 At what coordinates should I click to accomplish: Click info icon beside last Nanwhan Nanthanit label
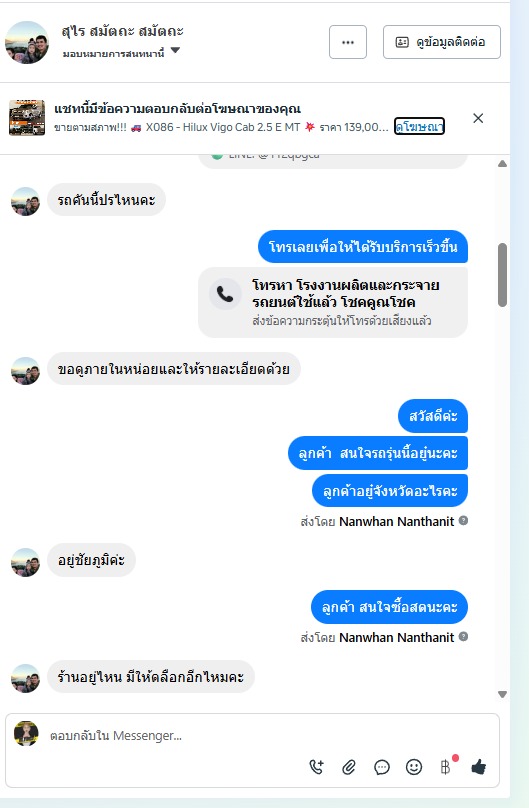point(463,636)
